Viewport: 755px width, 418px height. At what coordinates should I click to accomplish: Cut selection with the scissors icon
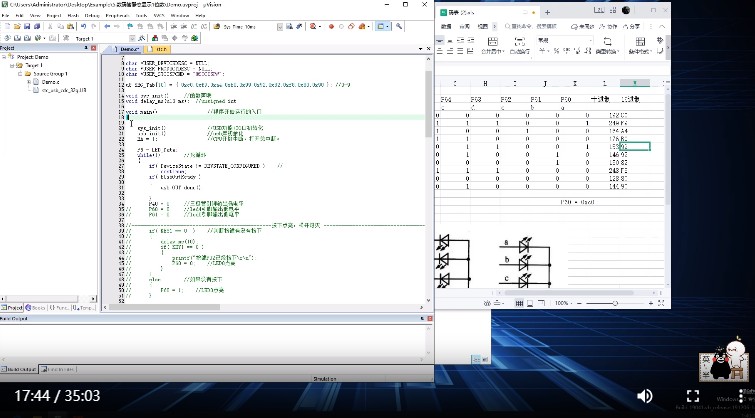[50, 26]
